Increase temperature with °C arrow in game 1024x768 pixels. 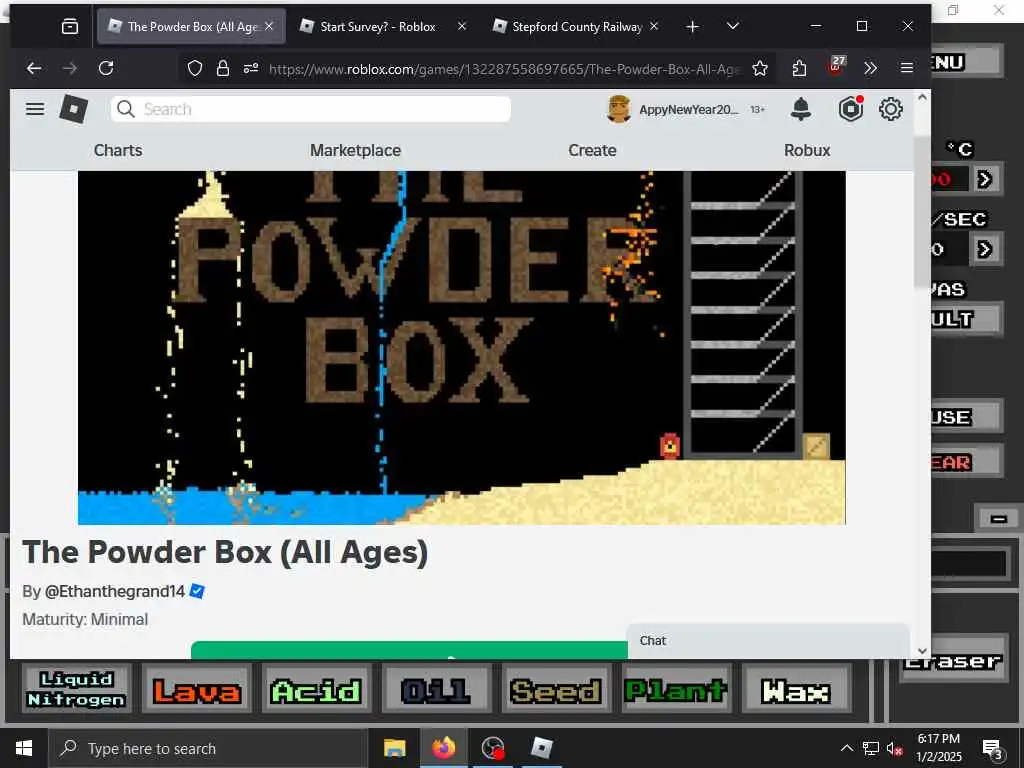point(985,179)
